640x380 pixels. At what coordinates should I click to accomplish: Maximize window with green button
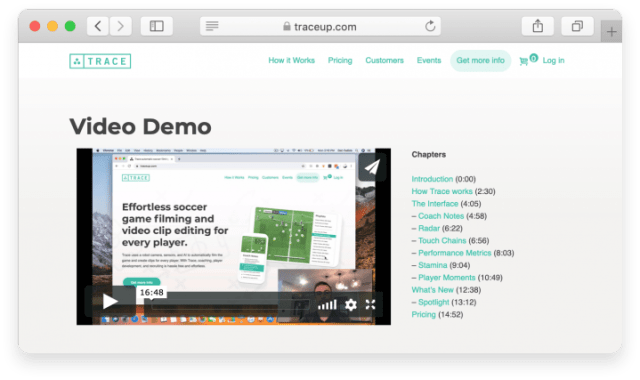point(70,27)
